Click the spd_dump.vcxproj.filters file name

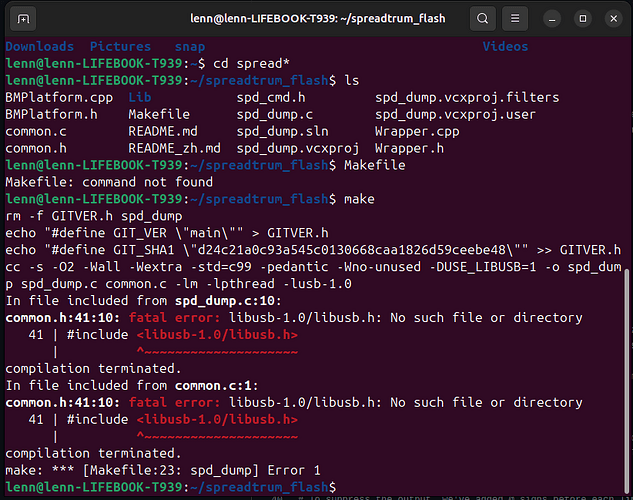point(467,98)
